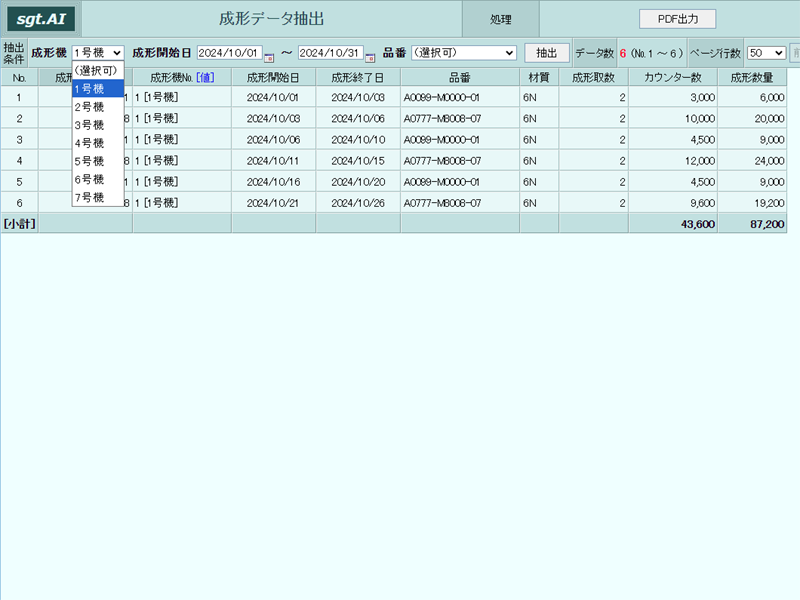Sort by 成形開始日 column header
This screenshot has width=800, height=600.
pos(273,78)
